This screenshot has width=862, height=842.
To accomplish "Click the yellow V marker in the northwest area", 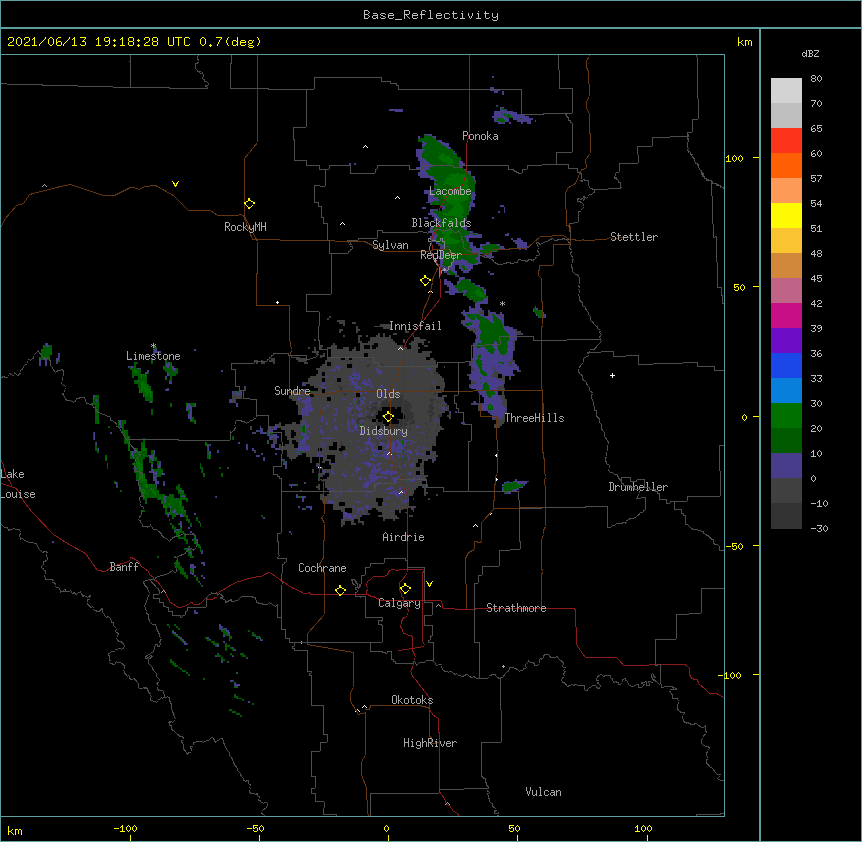I will click(175, 184).
